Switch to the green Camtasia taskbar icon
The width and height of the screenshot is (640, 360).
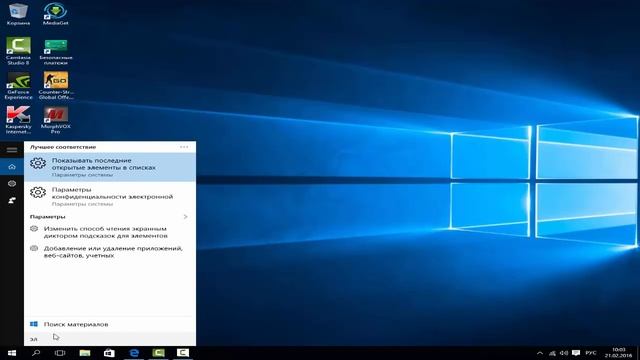point(158,353)
